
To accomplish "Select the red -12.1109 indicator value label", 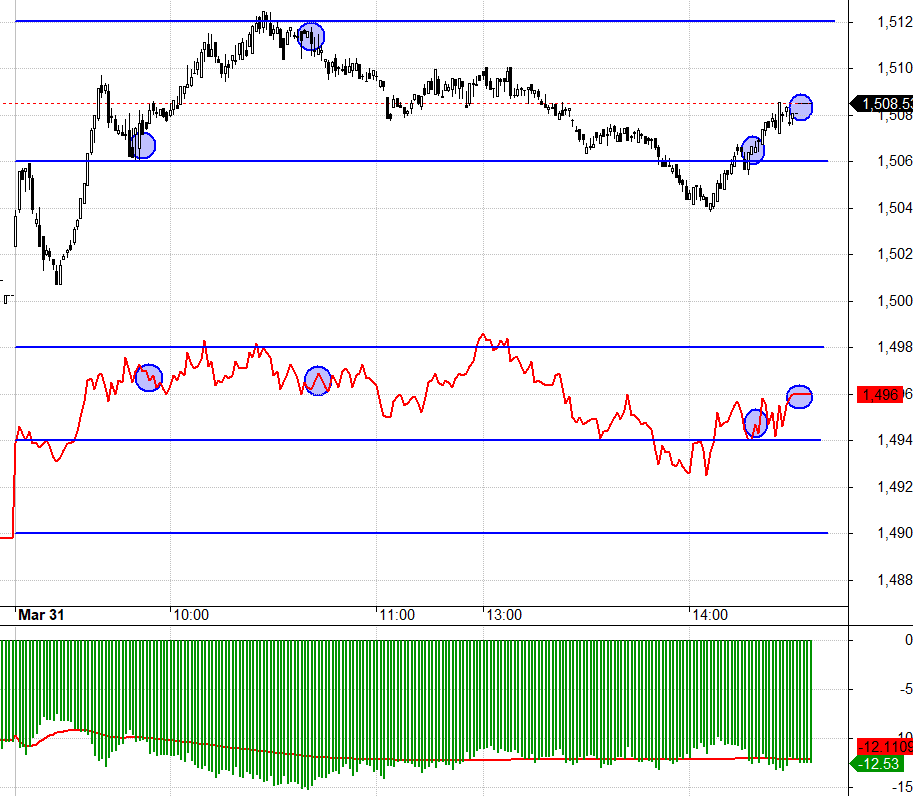I will [882, 747].
